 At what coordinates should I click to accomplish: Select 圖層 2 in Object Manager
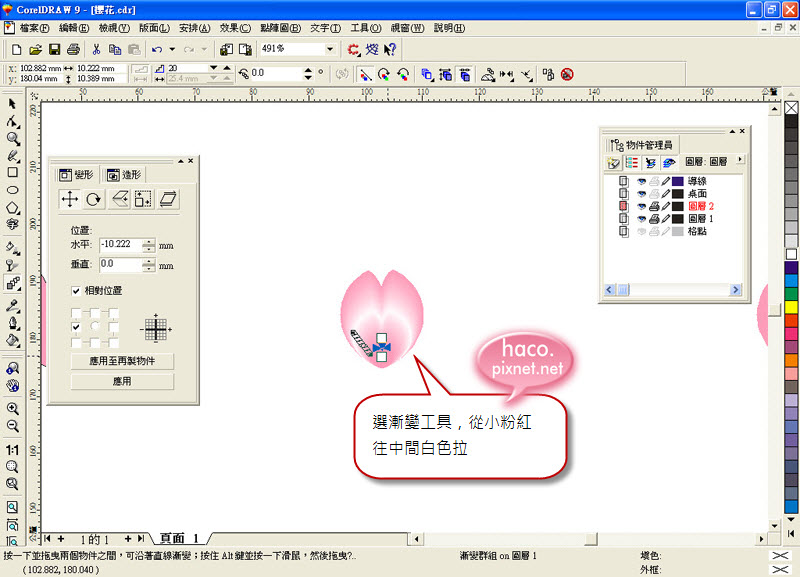pyautogui.click(x=701, y=206)
